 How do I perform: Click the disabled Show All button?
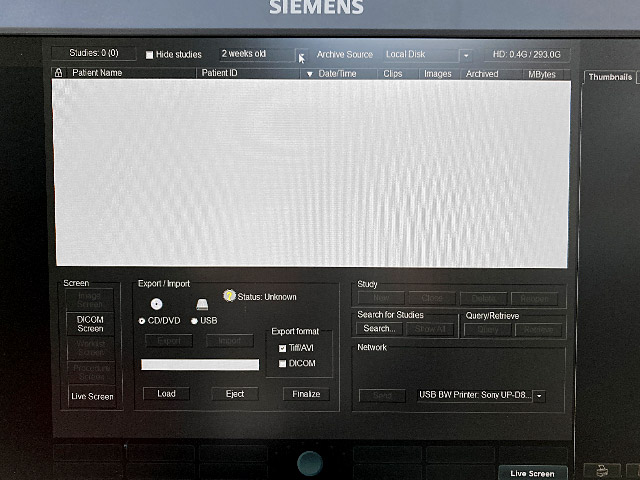click(x=430, y=329)
